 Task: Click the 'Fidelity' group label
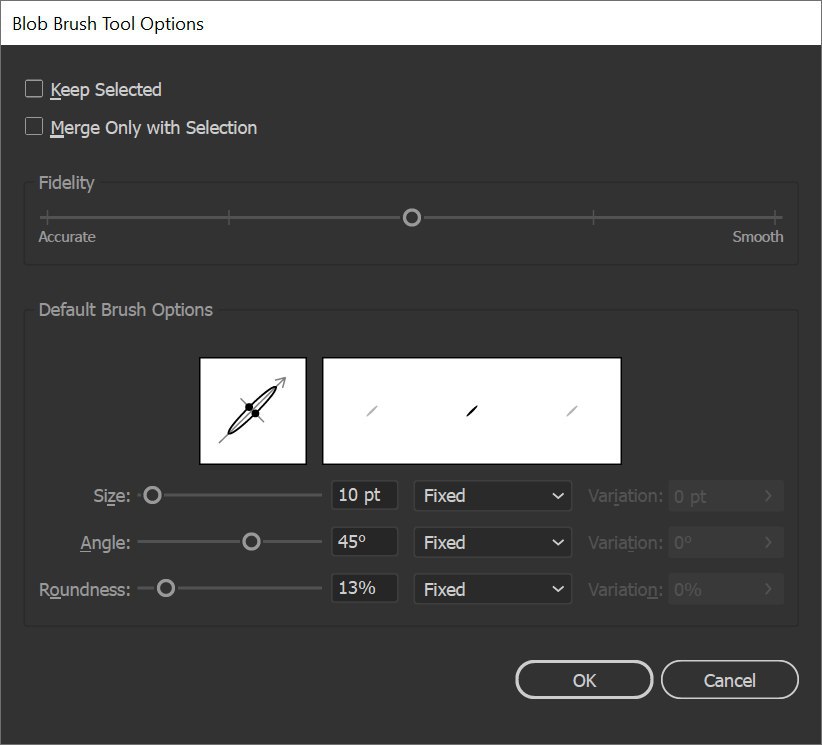pos(67,182)
